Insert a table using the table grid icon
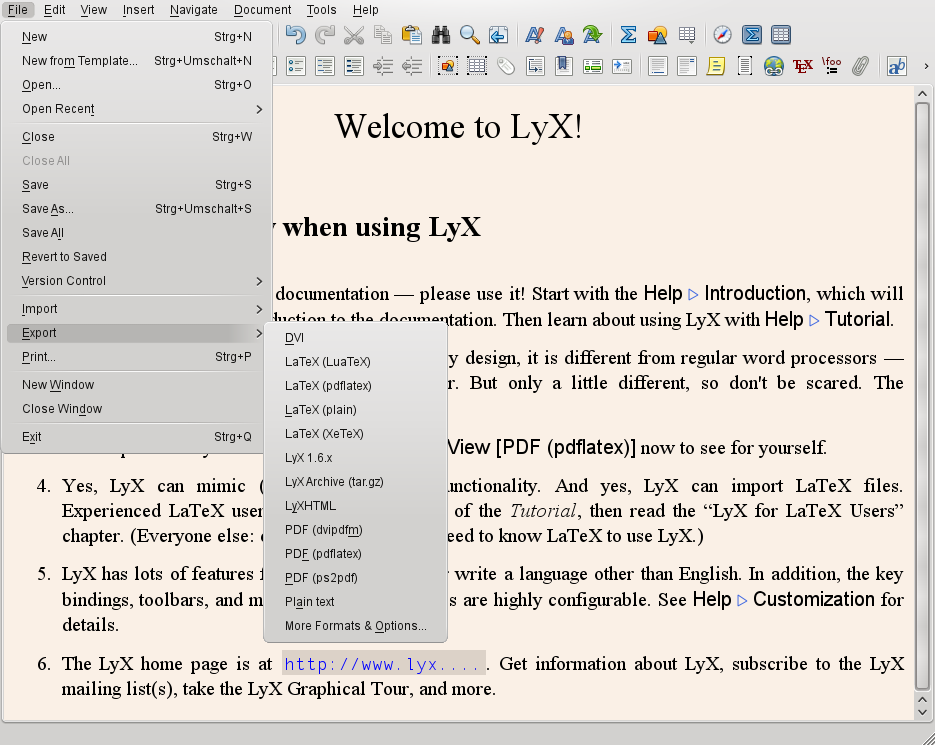 686,35
